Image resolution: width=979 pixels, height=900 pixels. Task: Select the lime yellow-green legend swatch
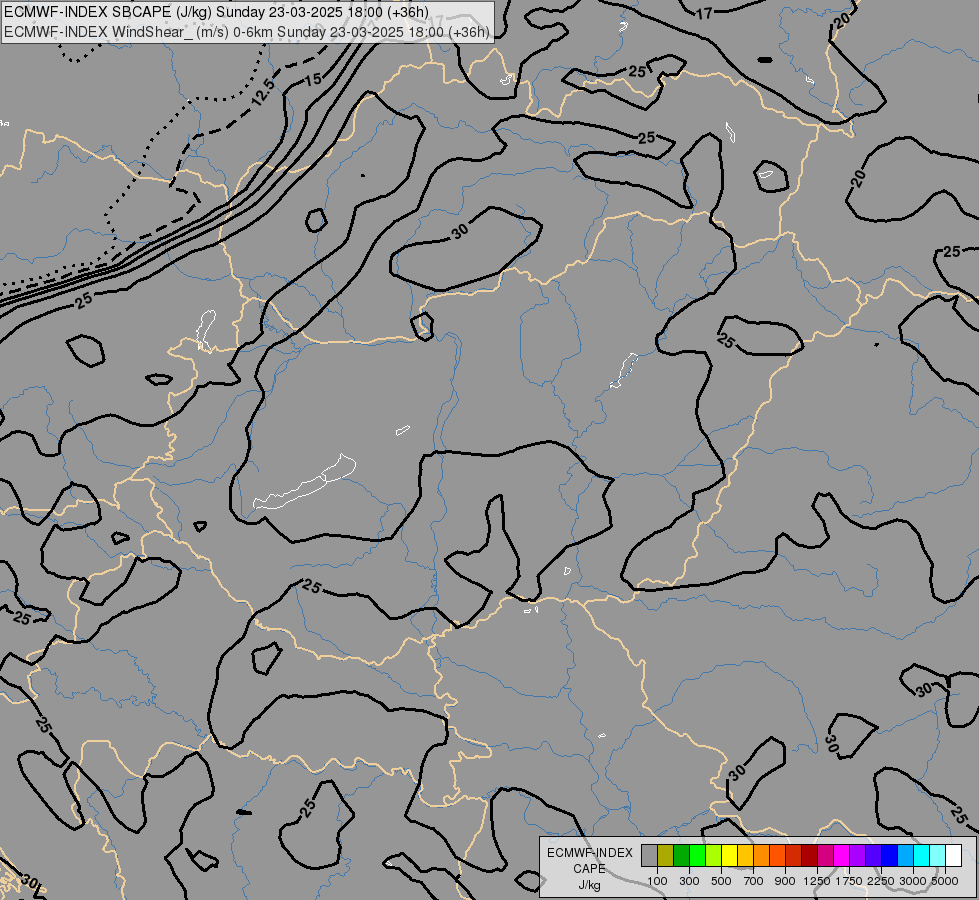click(714, 855)
